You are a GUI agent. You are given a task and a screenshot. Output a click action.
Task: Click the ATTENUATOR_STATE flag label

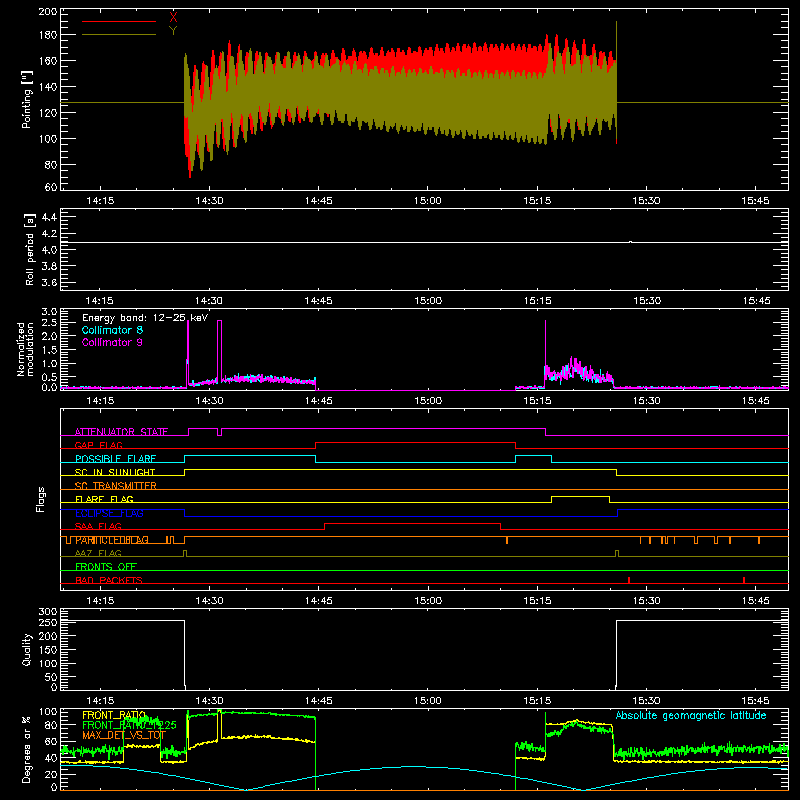tap(121, 432)
